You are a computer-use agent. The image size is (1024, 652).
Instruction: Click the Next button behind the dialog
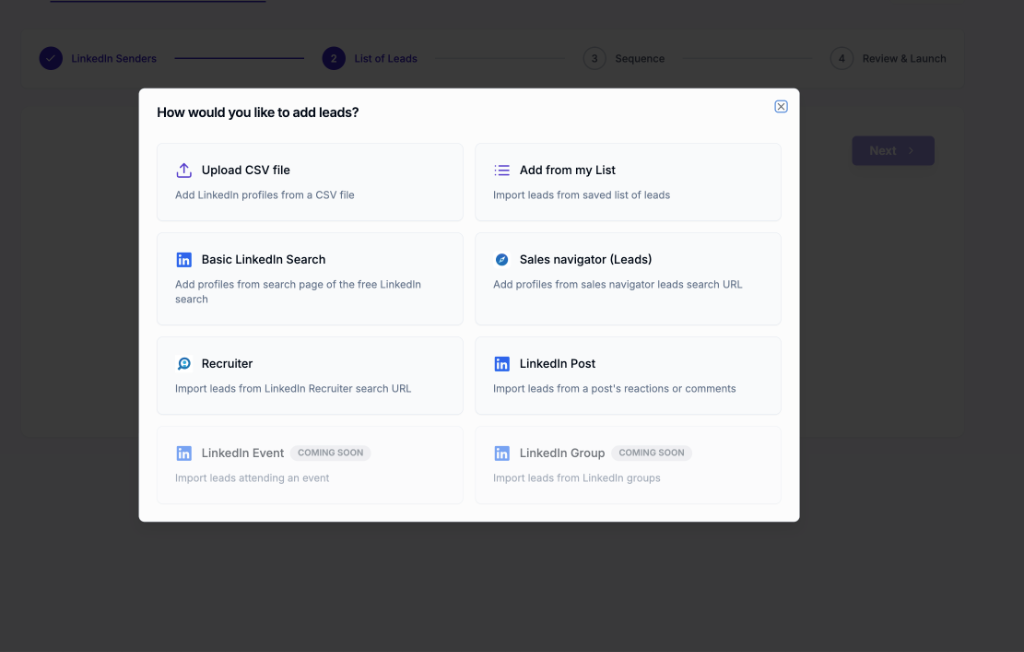(893, 151)
